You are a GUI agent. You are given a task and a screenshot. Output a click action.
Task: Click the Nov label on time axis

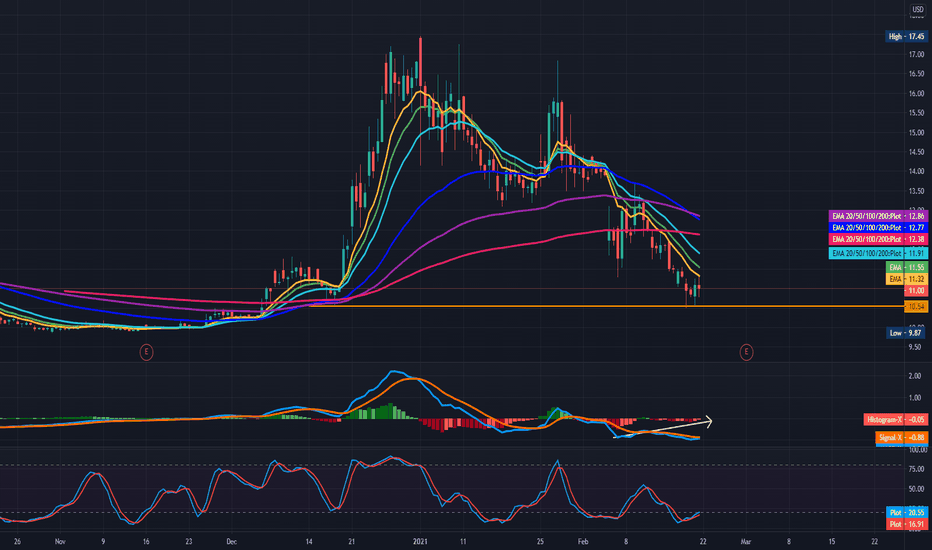pos(60,542)
